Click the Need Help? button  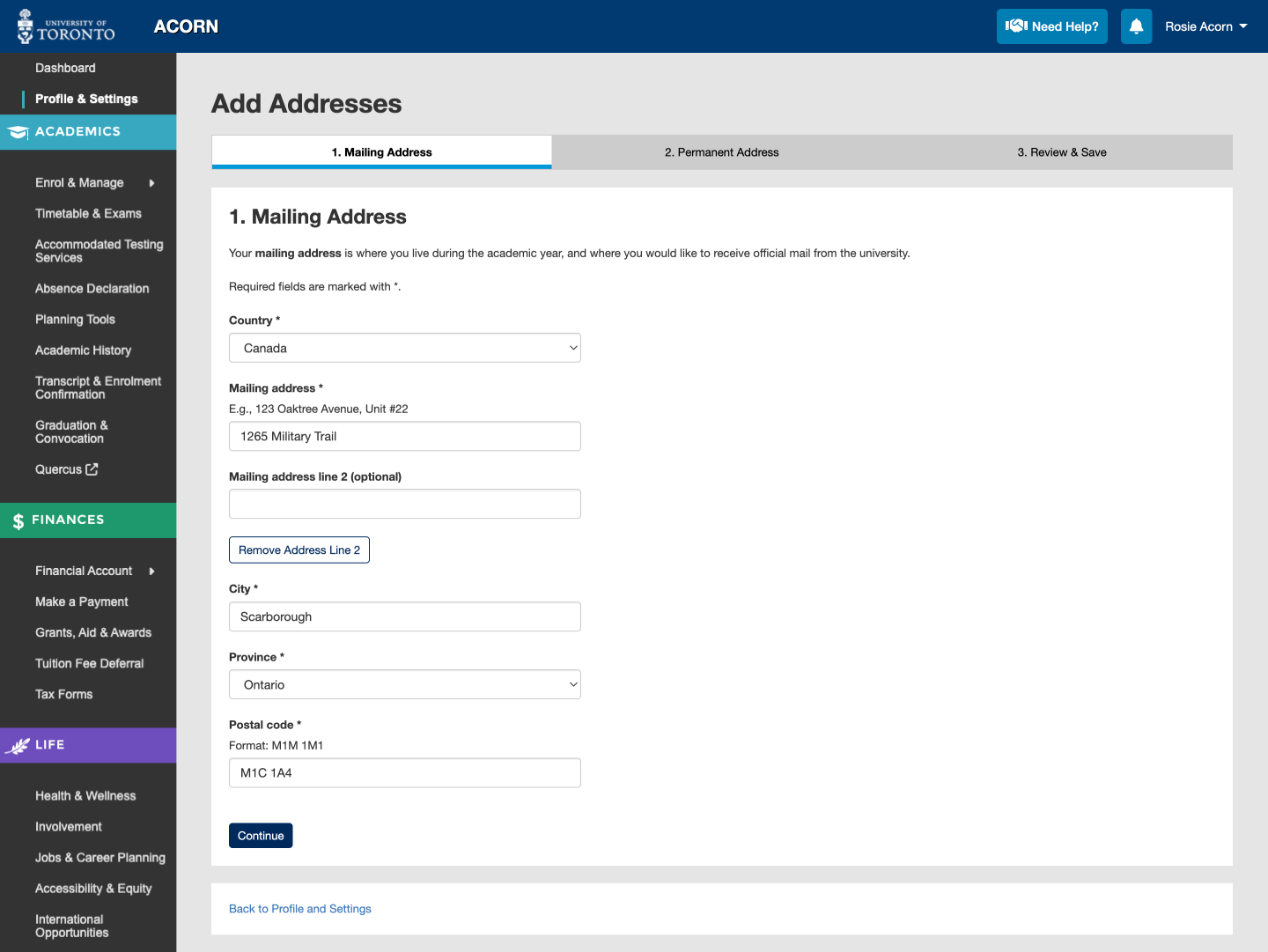click(x=1052, y=26)
